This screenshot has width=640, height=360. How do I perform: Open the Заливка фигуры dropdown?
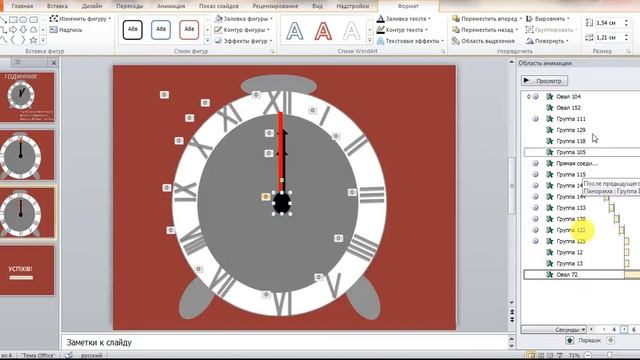(x=244, y=19)
